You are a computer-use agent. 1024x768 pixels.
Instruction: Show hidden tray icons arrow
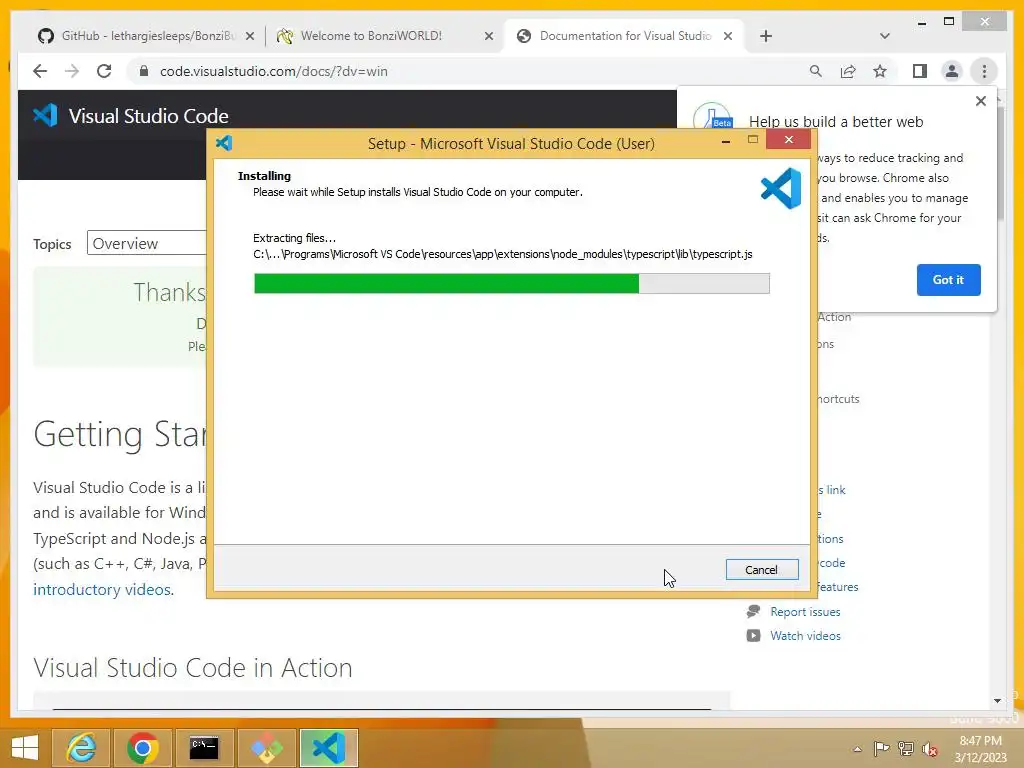(857, 749)
